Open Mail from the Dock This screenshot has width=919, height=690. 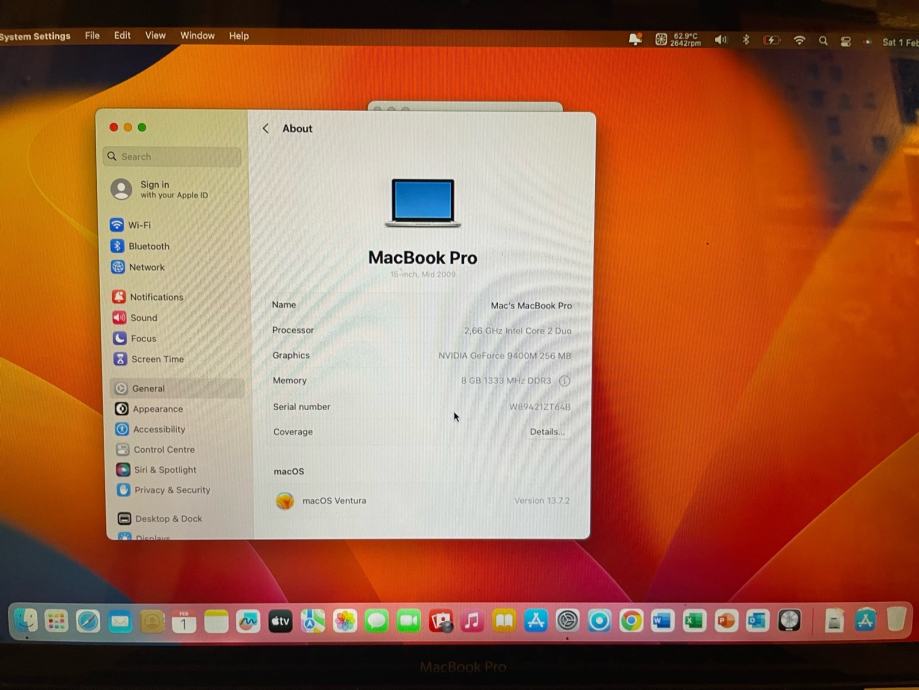click(120, 621)
